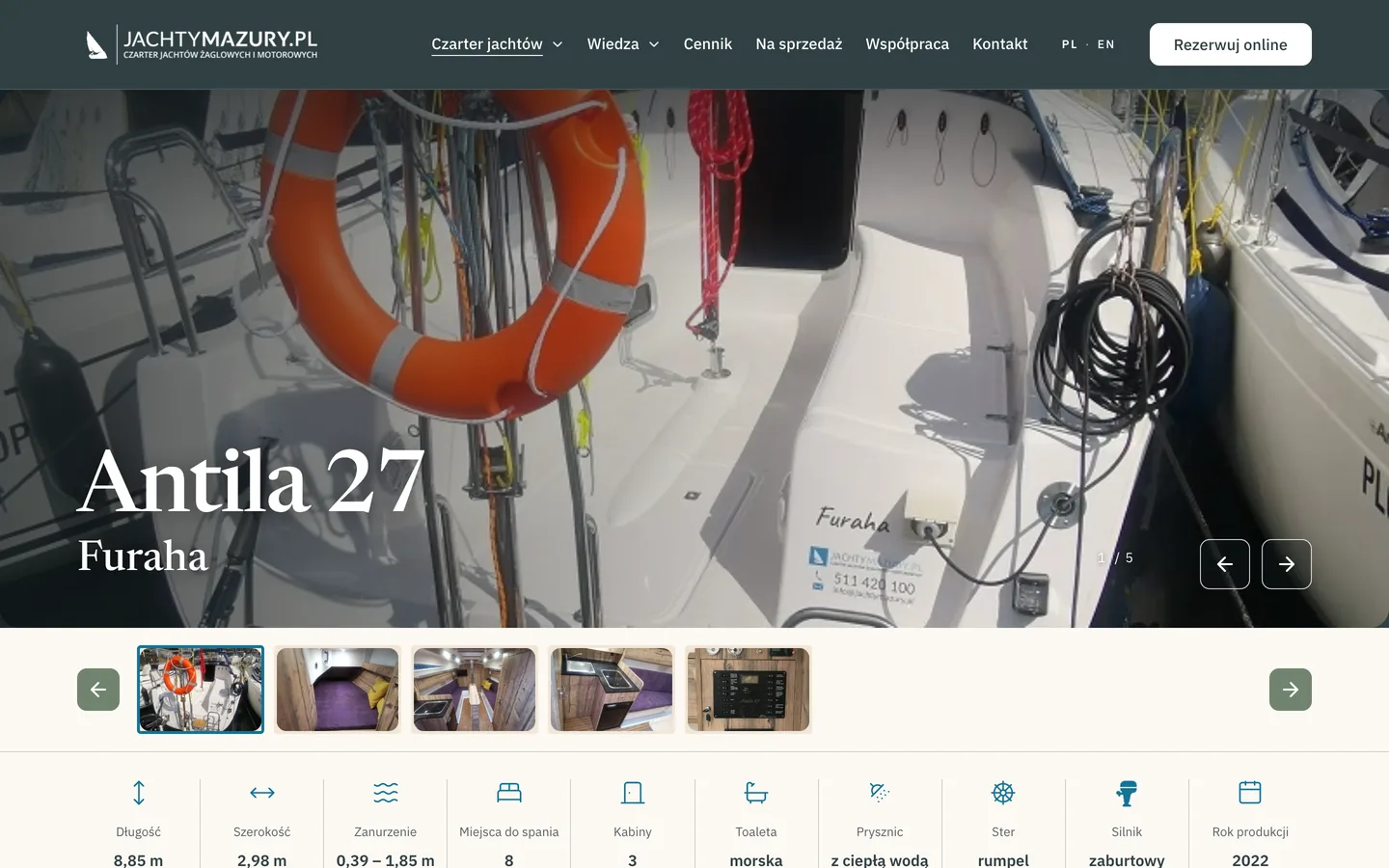Viewport: 1389px width, 868px height.
Task: Select the purple cabin berth thumbnail
Action: tap(338, 690)
